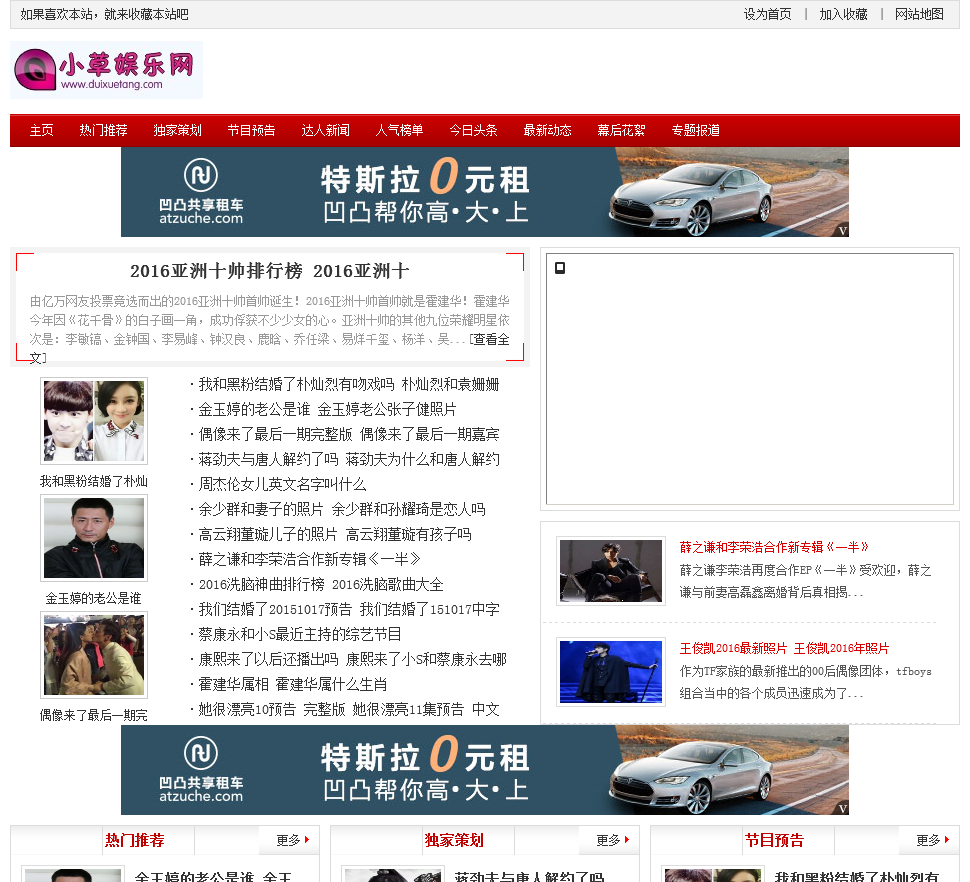Click caption 金玉婷的老公是谁 under photo

coord(93,598)
